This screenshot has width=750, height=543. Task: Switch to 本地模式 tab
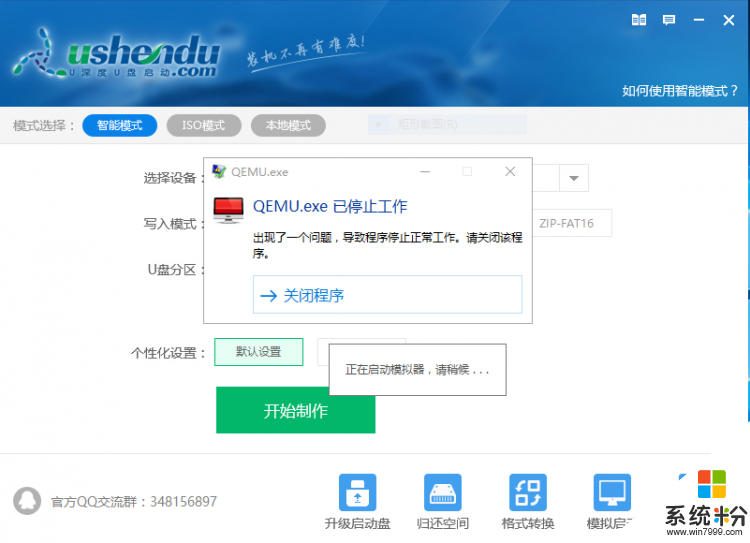point(288,125)
